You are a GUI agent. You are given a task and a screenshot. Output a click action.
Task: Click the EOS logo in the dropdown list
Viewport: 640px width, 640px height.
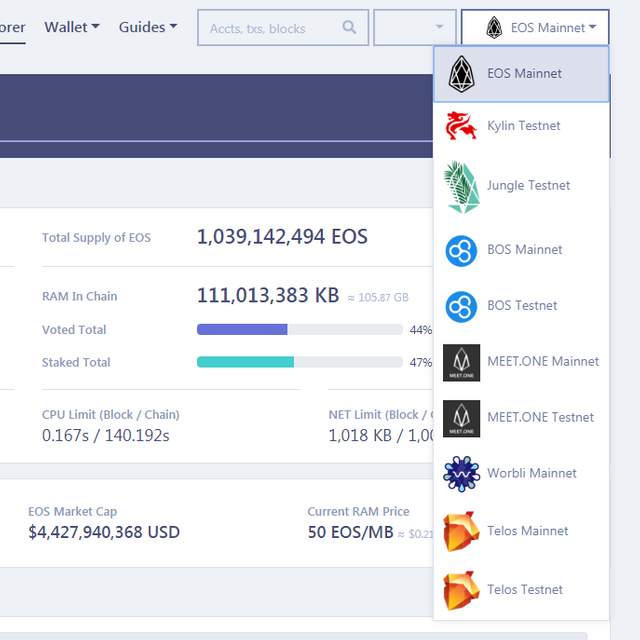pyautogui.click(x=461, y=74)
